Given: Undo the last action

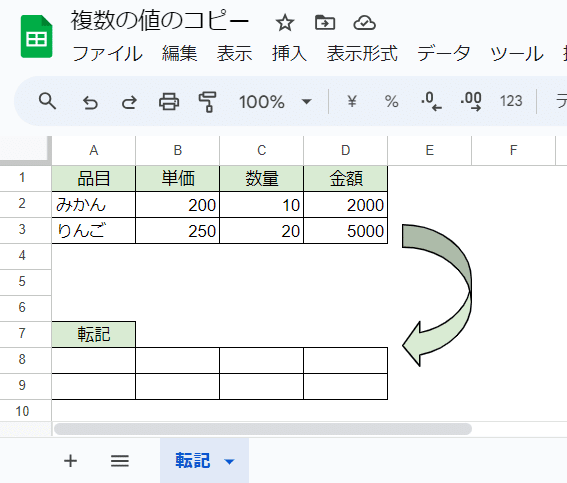Looking at the screenshot, I should click(90, 103).
